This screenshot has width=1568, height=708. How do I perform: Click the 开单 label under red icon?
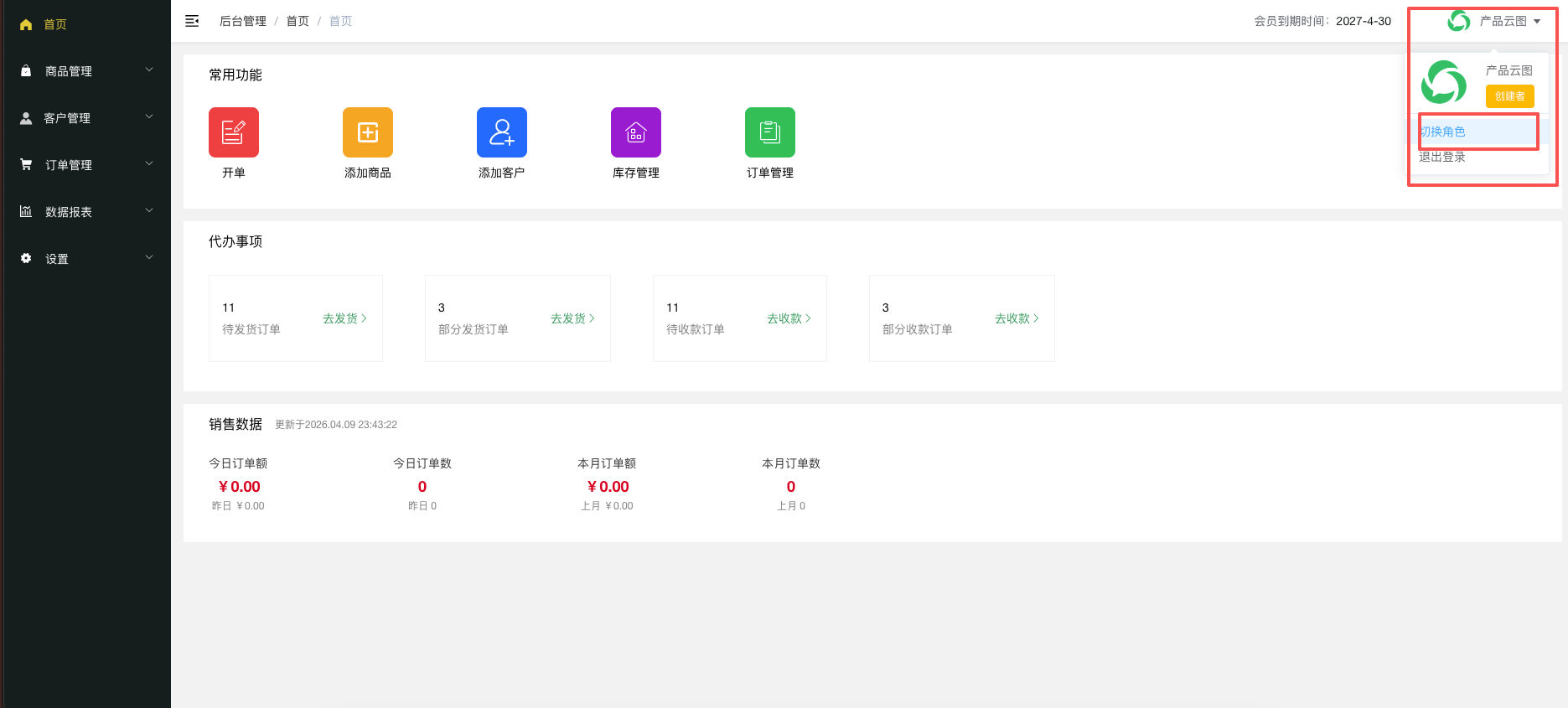(x=234, y=173)
